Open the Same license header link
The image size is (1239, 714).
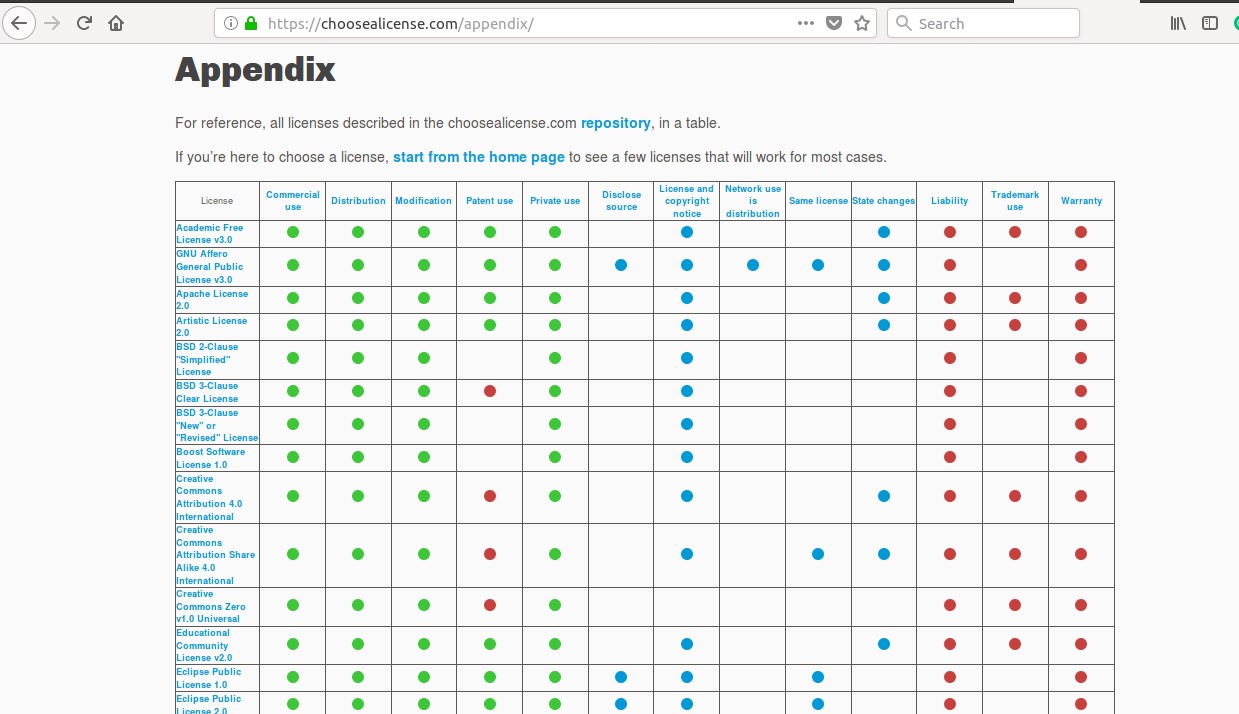point(818,201)
